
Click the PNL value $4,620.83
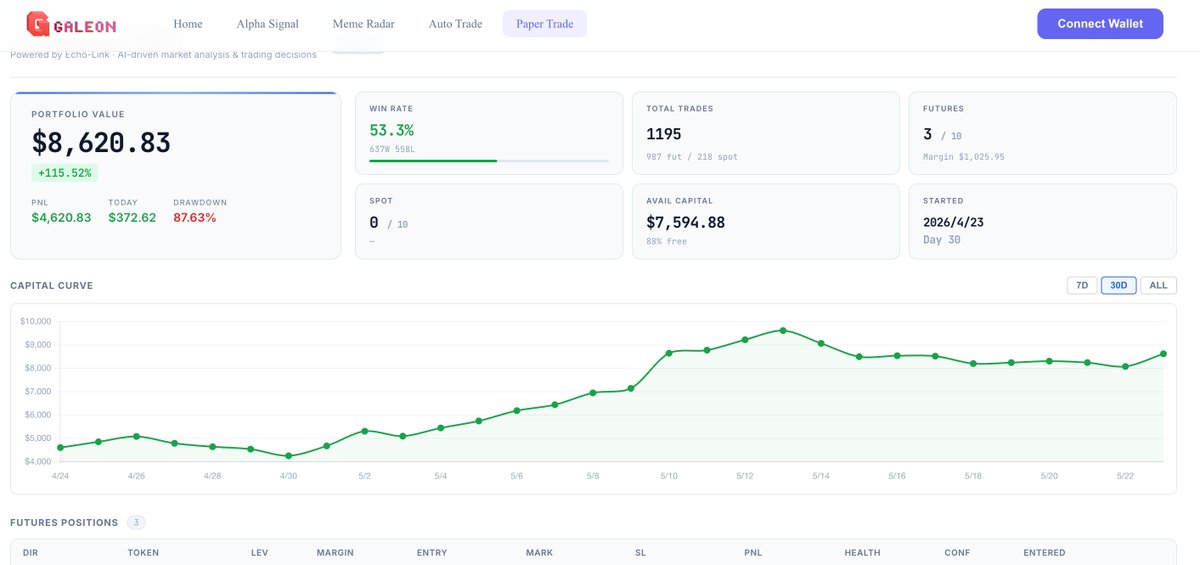click(x=61, y=217)
